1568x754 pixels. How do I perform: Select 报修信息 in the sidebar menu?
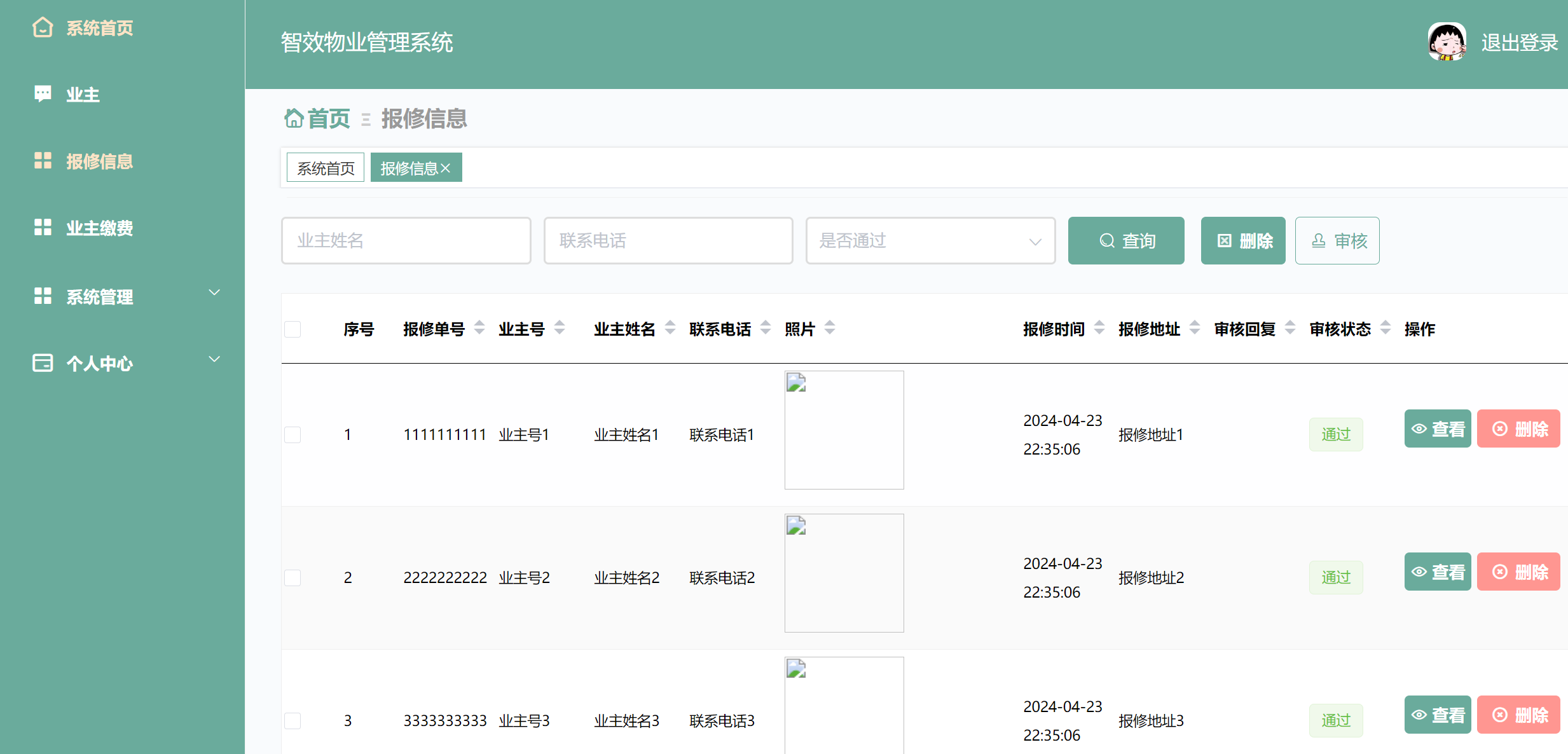[100, 161]
